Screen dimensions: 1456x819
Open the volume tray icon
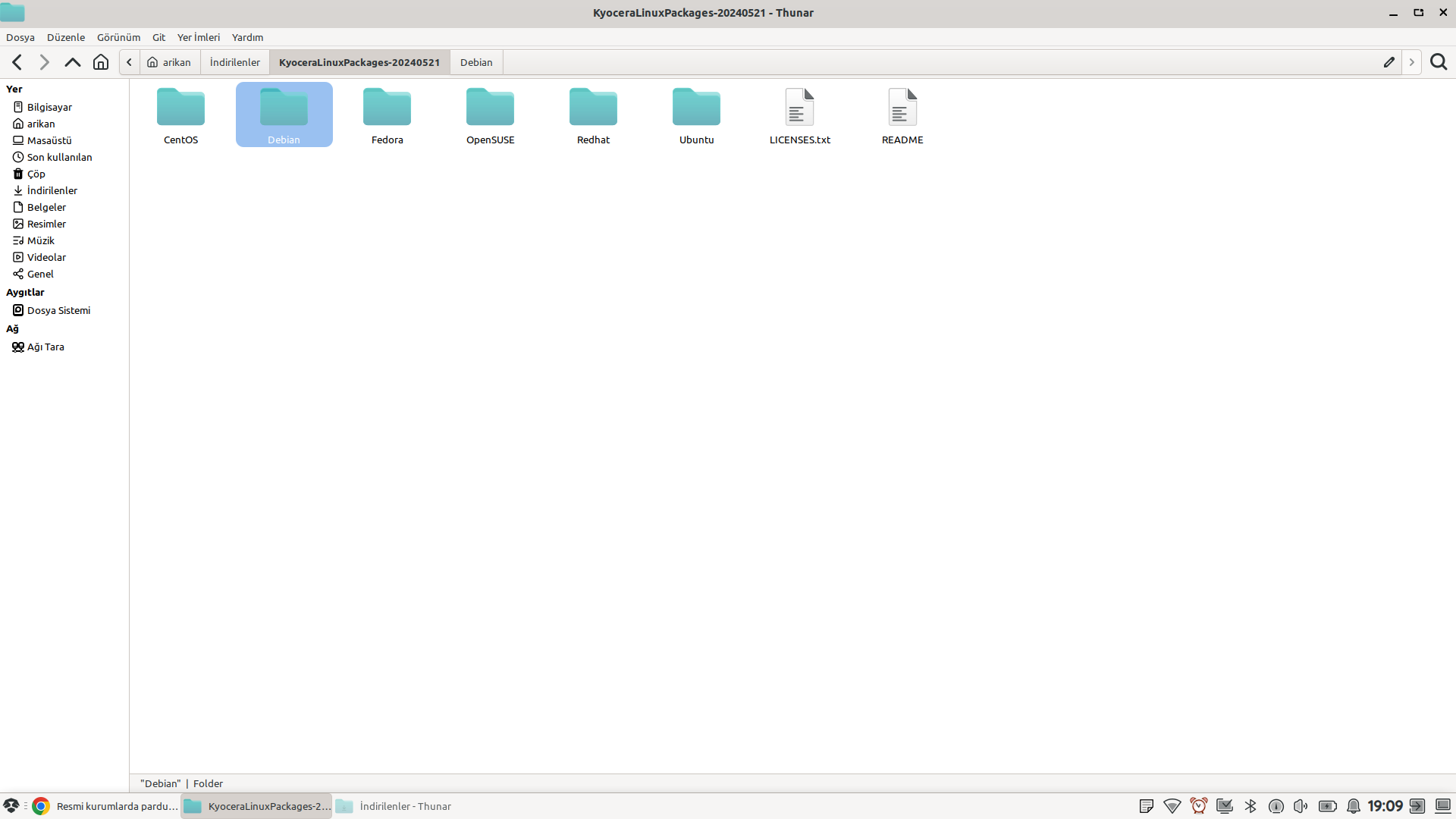tap(1301, 806)
